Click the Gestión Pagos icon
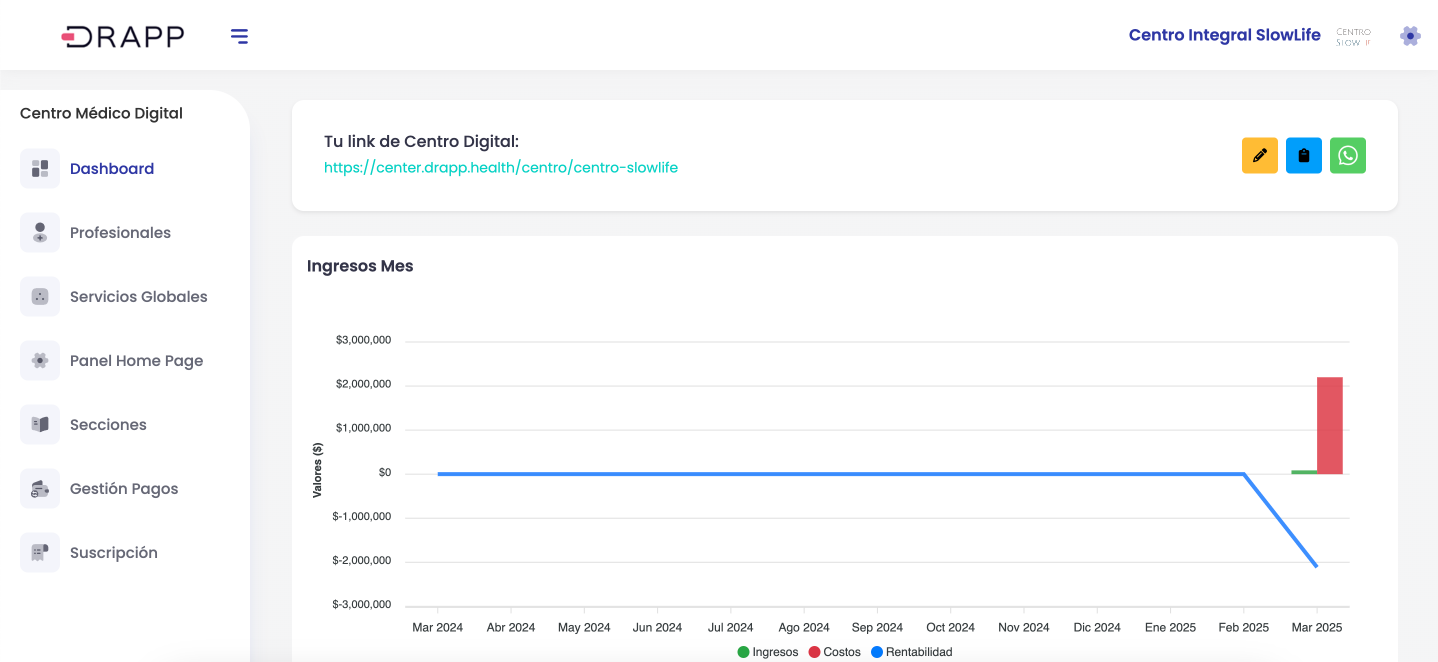The width and height of the screenshot is (1438, 662). coord(40,488)
